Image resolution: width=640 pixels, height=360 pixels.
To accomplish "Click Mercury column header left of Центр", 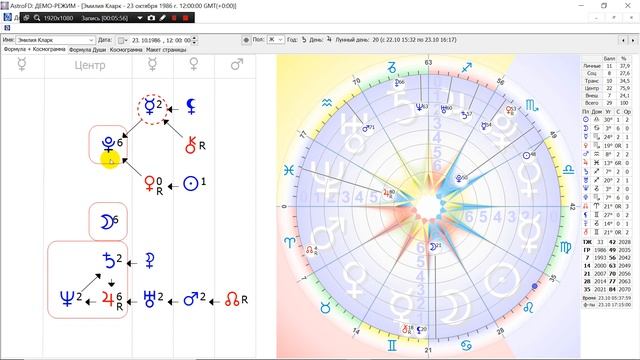I will pyautogui.click(x=22, y=64).
